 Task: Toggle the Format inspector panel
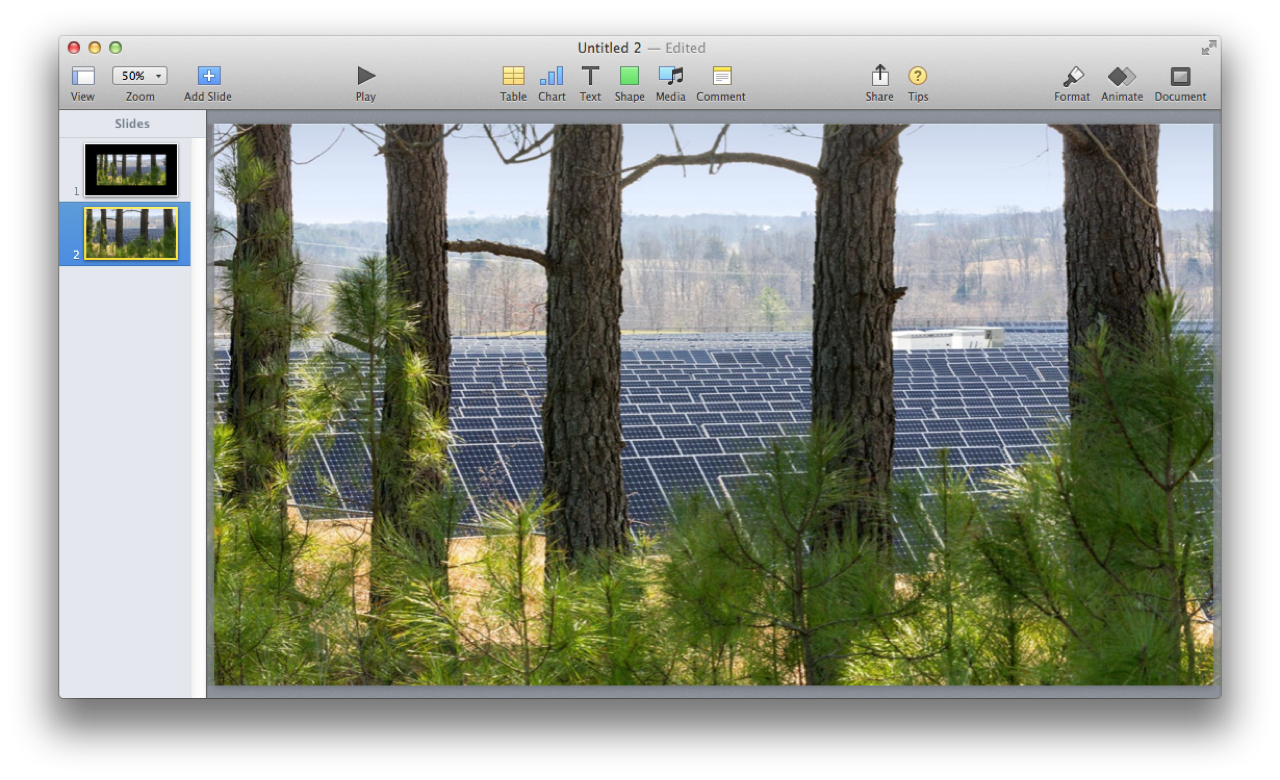click(1072, 76)
